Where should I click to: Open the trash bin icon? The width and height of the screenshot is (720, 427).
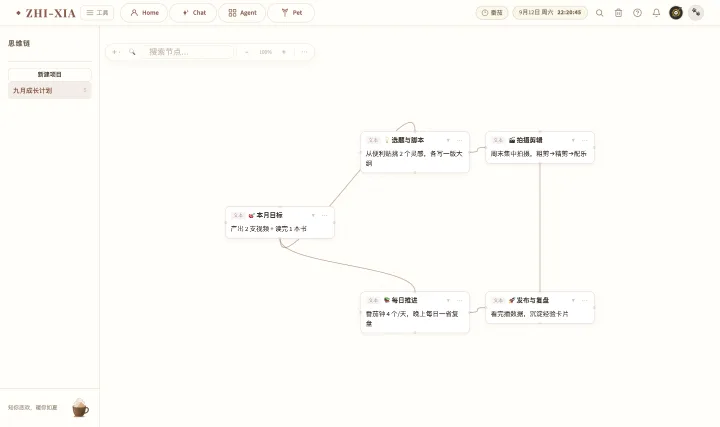pos(619,13)
